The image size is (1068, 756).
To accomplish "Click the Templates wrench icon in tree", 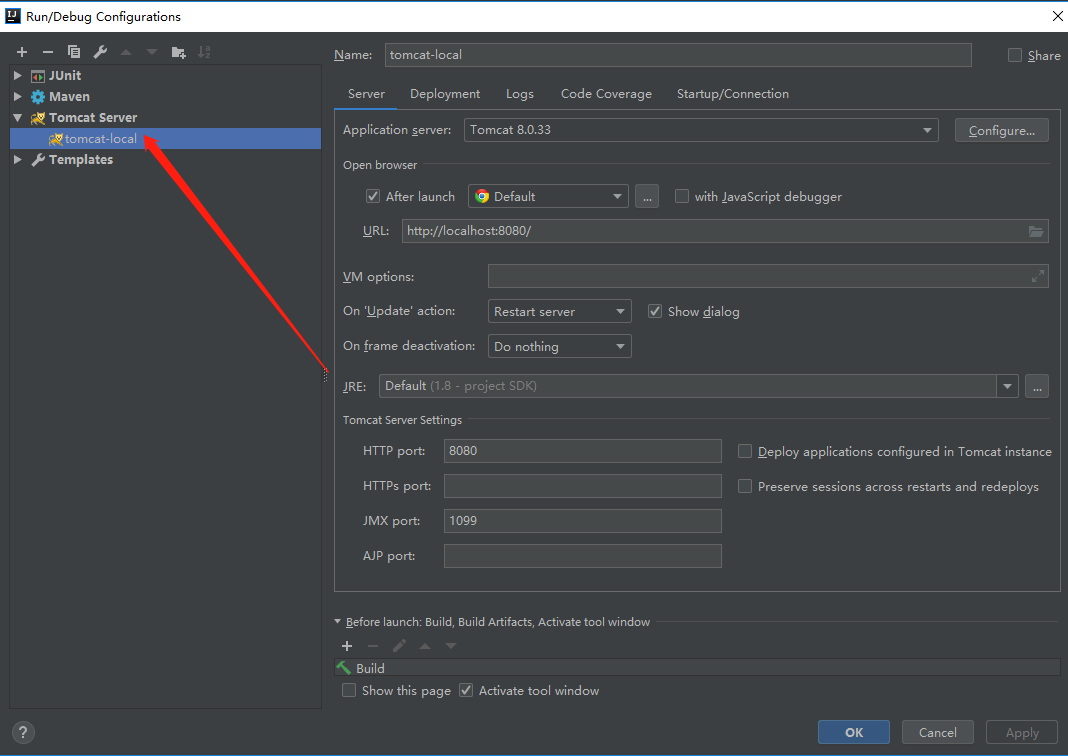I will point(38,160).
